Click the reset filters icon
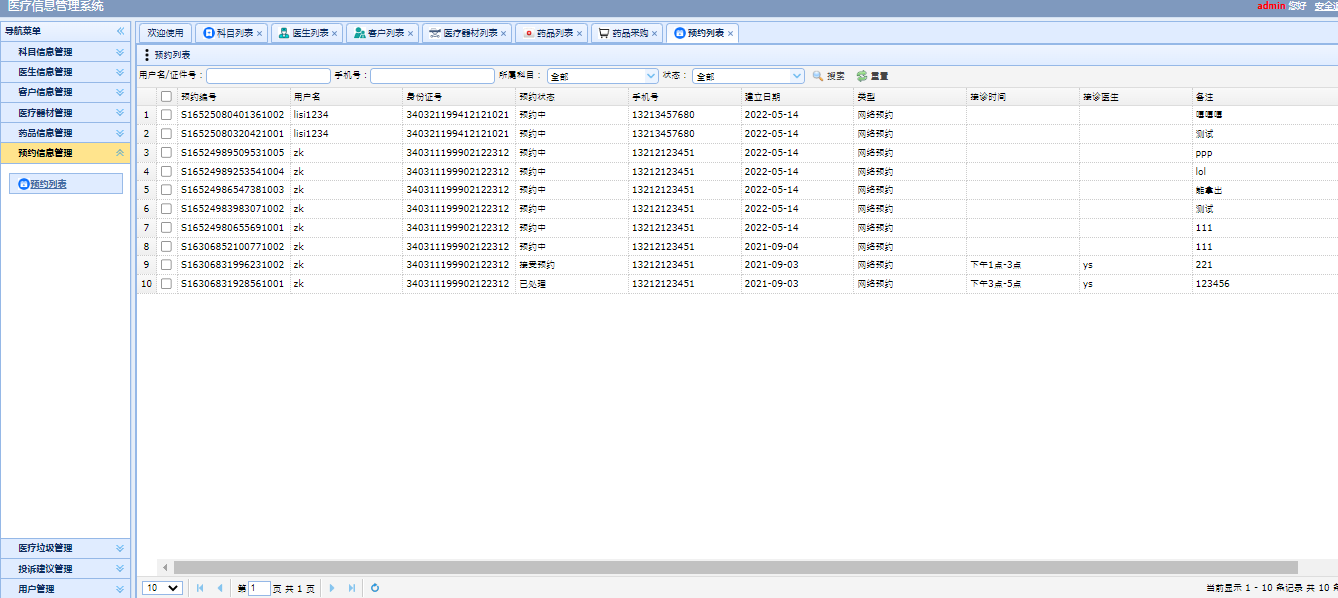Image resolution: width=1338 pixels, height=598 pixels. (x=861, y=76)
